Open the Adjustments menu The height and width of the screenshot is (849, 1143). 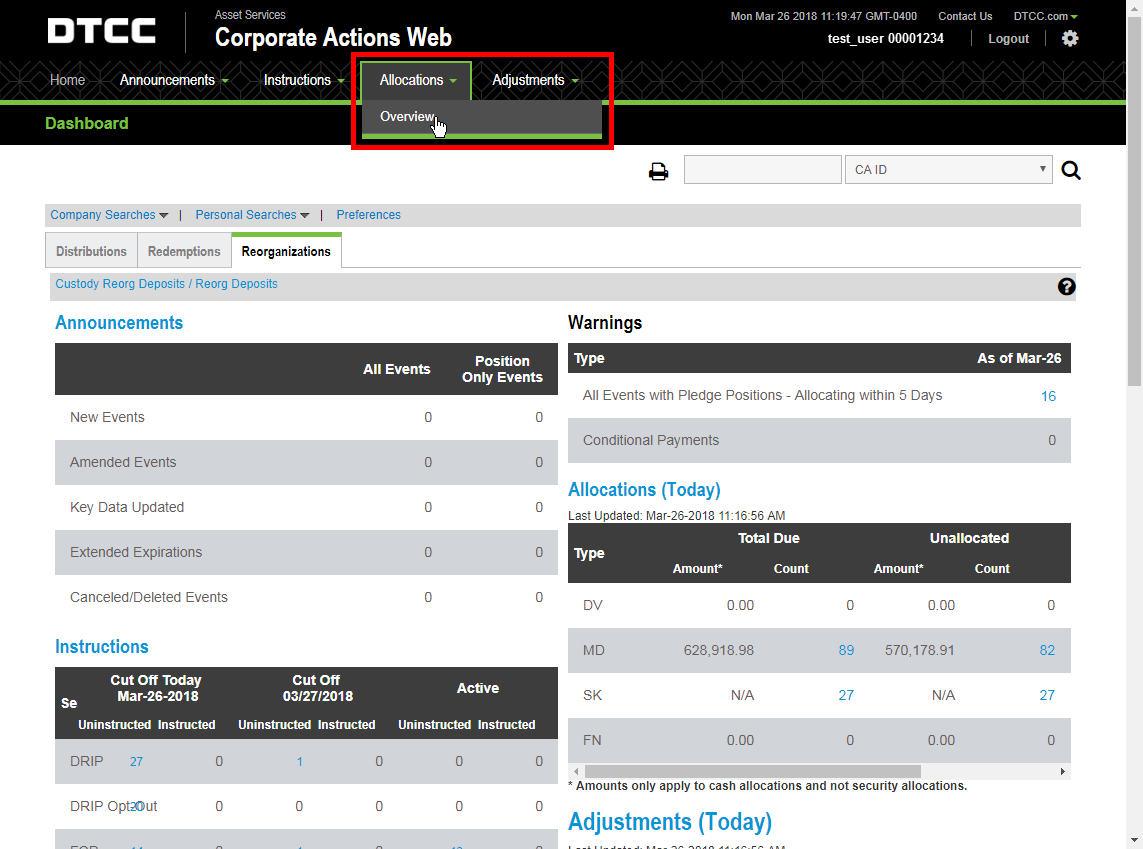tap(535, 80)
